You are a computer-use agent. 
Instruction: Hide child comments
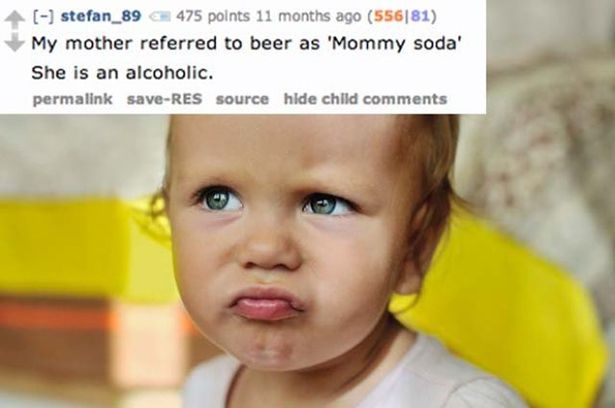point(365,98)
